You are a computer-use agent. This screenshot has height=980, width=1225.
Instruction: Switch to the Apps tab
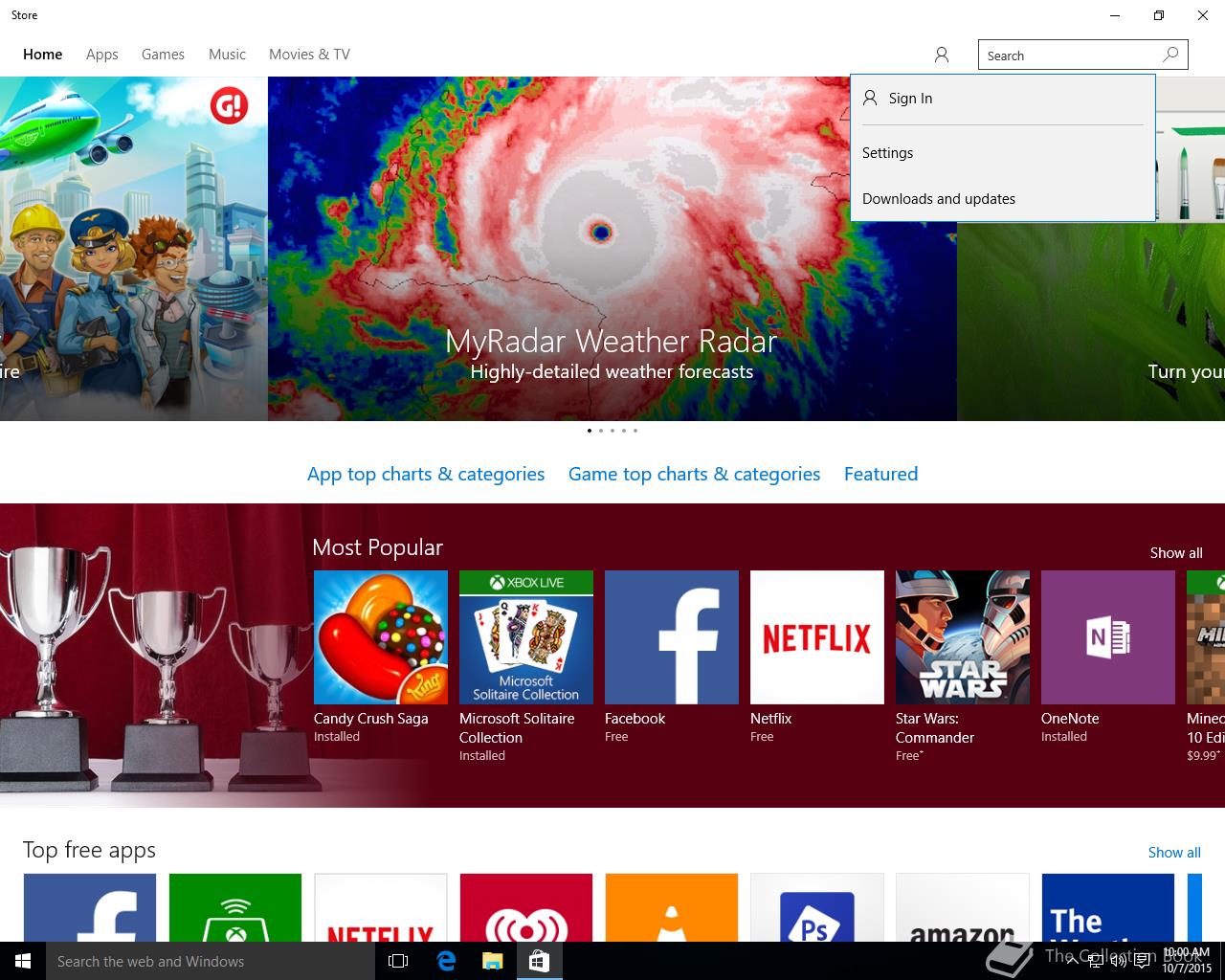tap(102, 55)
